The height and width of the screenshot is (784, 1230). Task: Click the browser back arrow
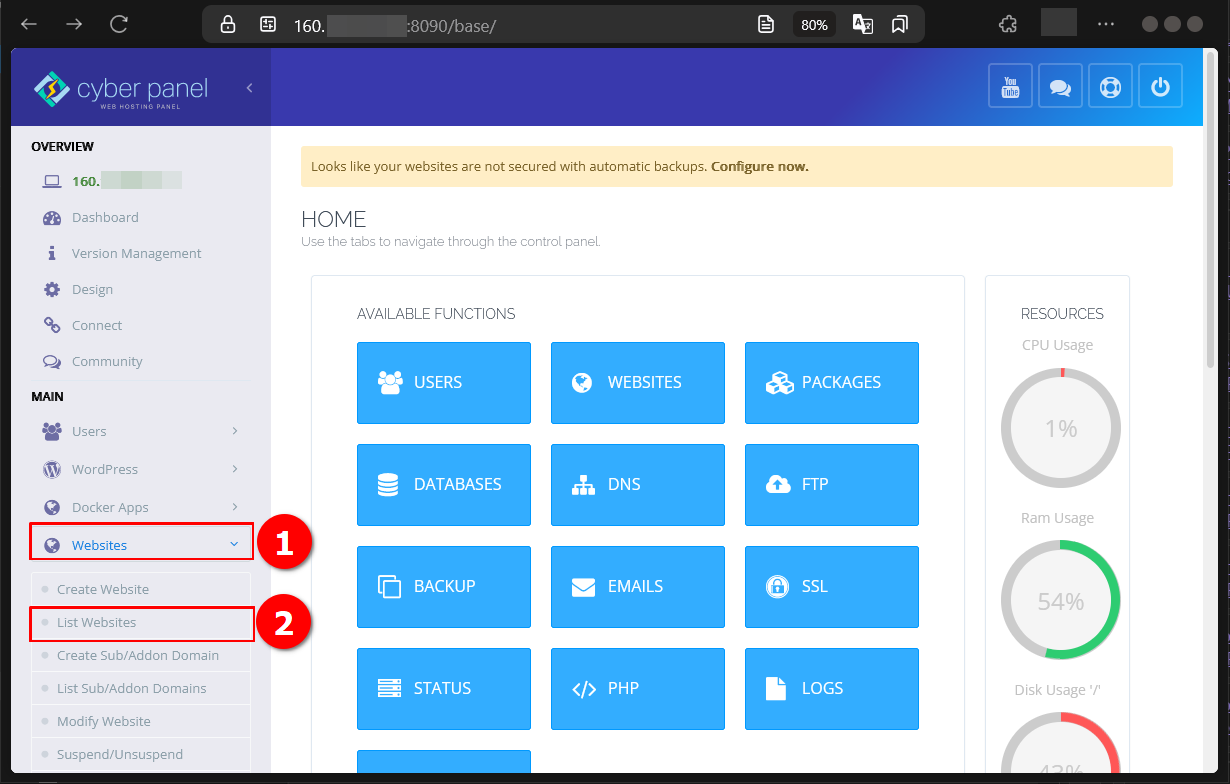click(29, 24)
